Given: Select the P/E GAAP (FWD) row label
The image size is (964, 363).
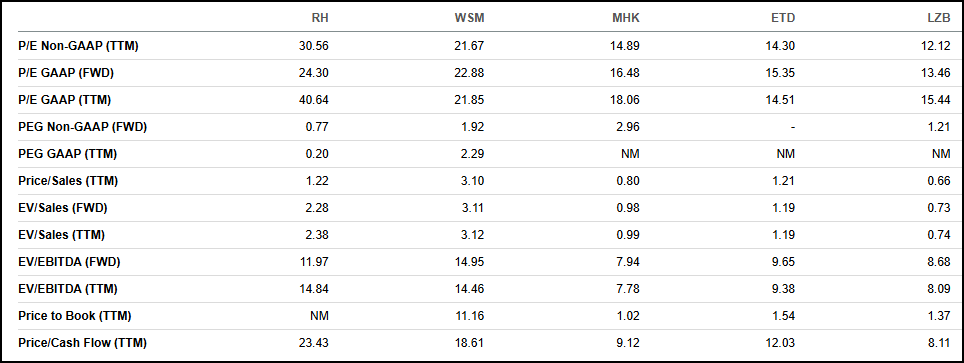Looking at the screenshot, I should [x=66, y=73].
